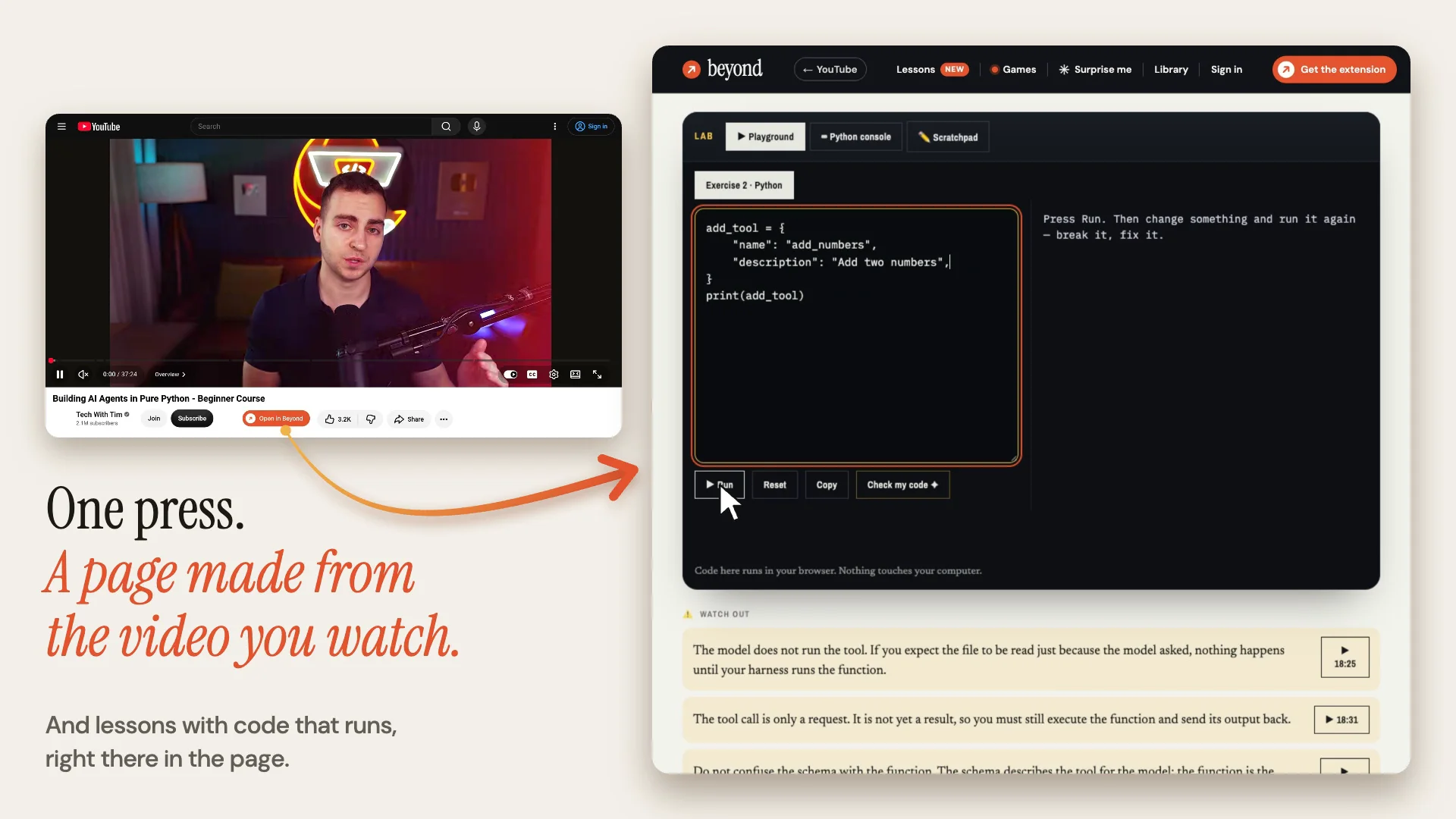This screenshot has width=1456, height=819.
Task: Open YouTube settings vertical dots menu
Action: [554, 127]
